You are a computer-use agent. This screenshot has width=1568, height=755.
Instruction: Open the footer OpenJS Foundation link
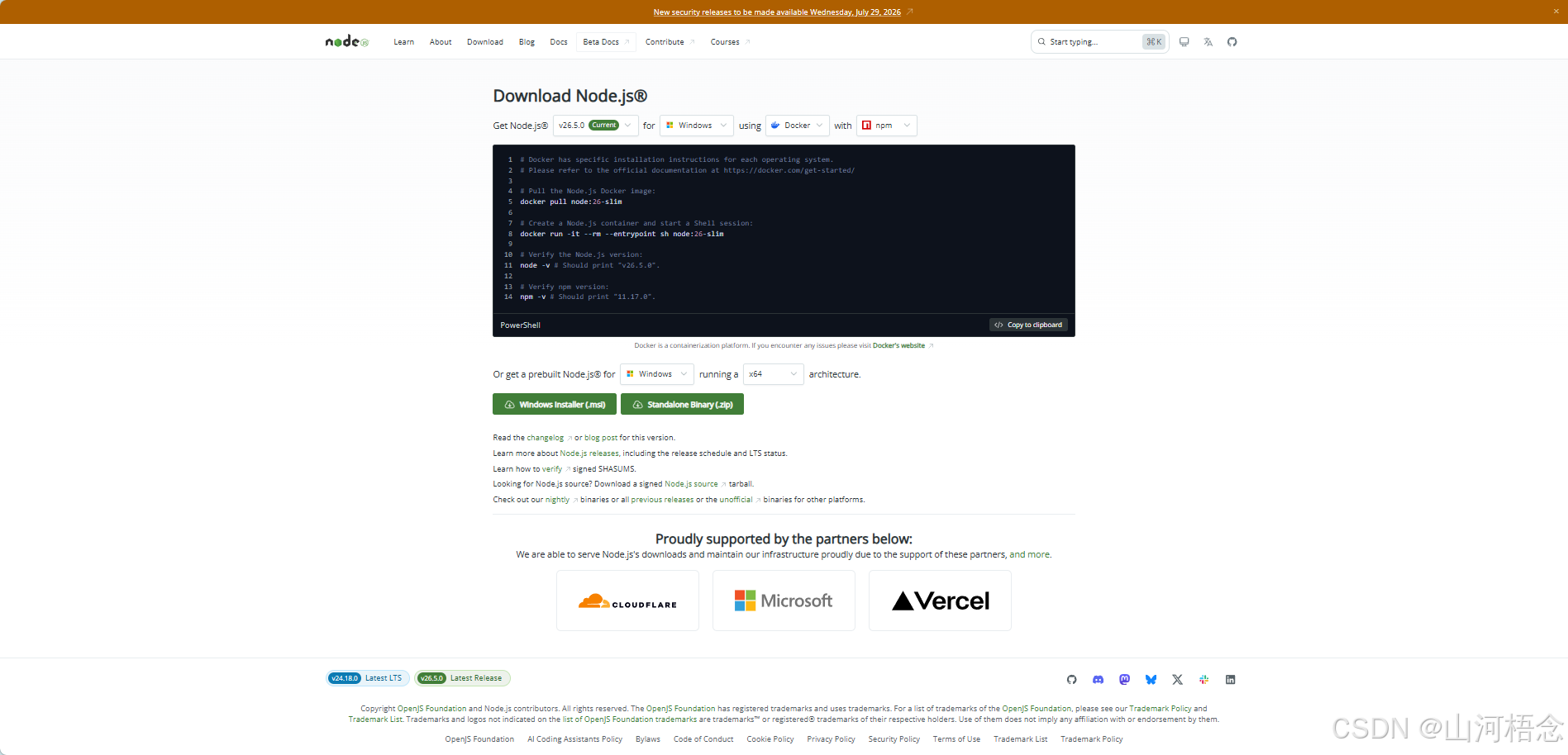pyautogui.click(x=479, y=739)
